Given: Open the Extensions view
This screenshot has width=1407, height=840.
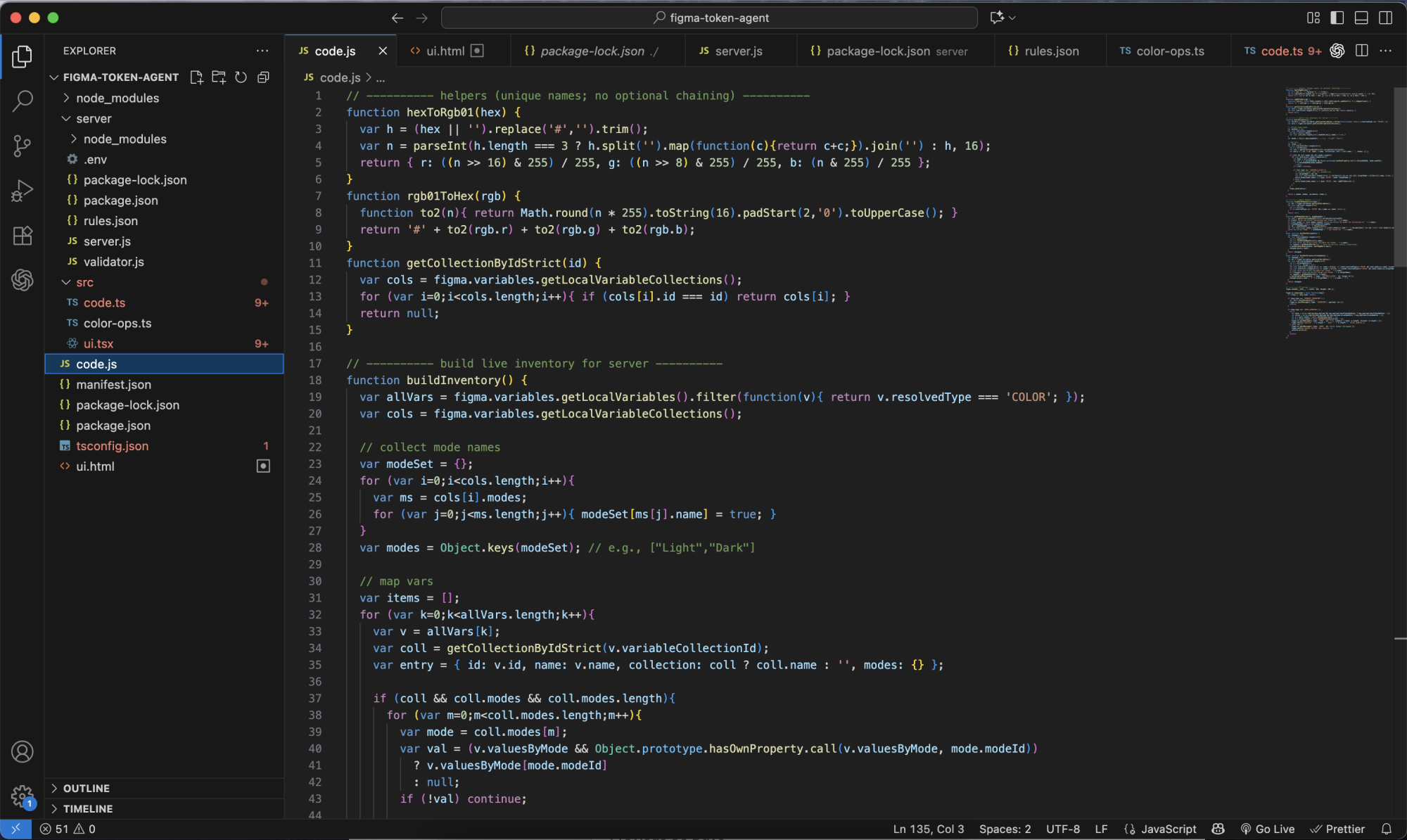Looking at the screenshot, I should [23, 236].
